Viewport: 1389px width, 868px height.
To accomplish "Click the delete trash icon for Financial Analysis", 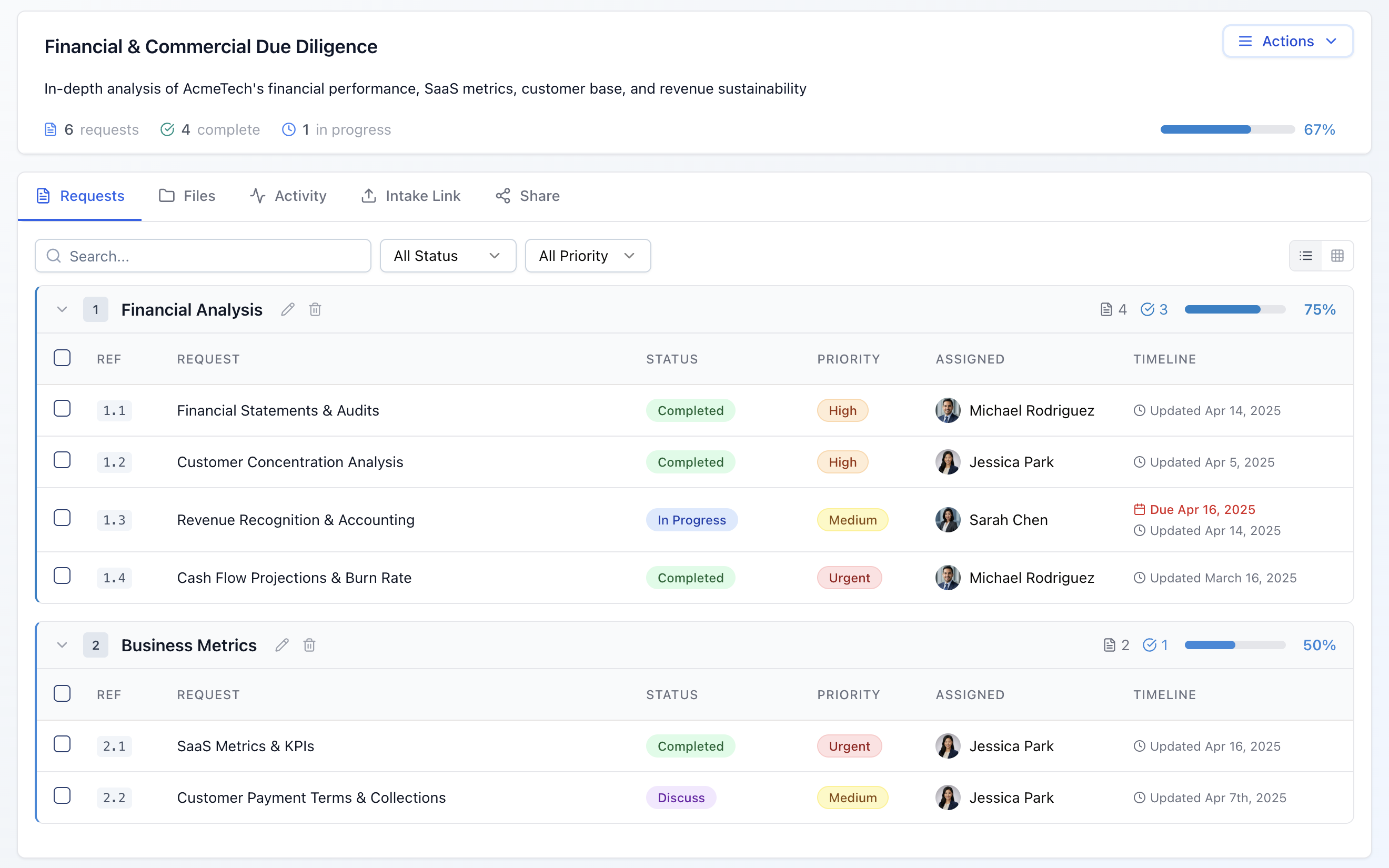I will point(315,309).
